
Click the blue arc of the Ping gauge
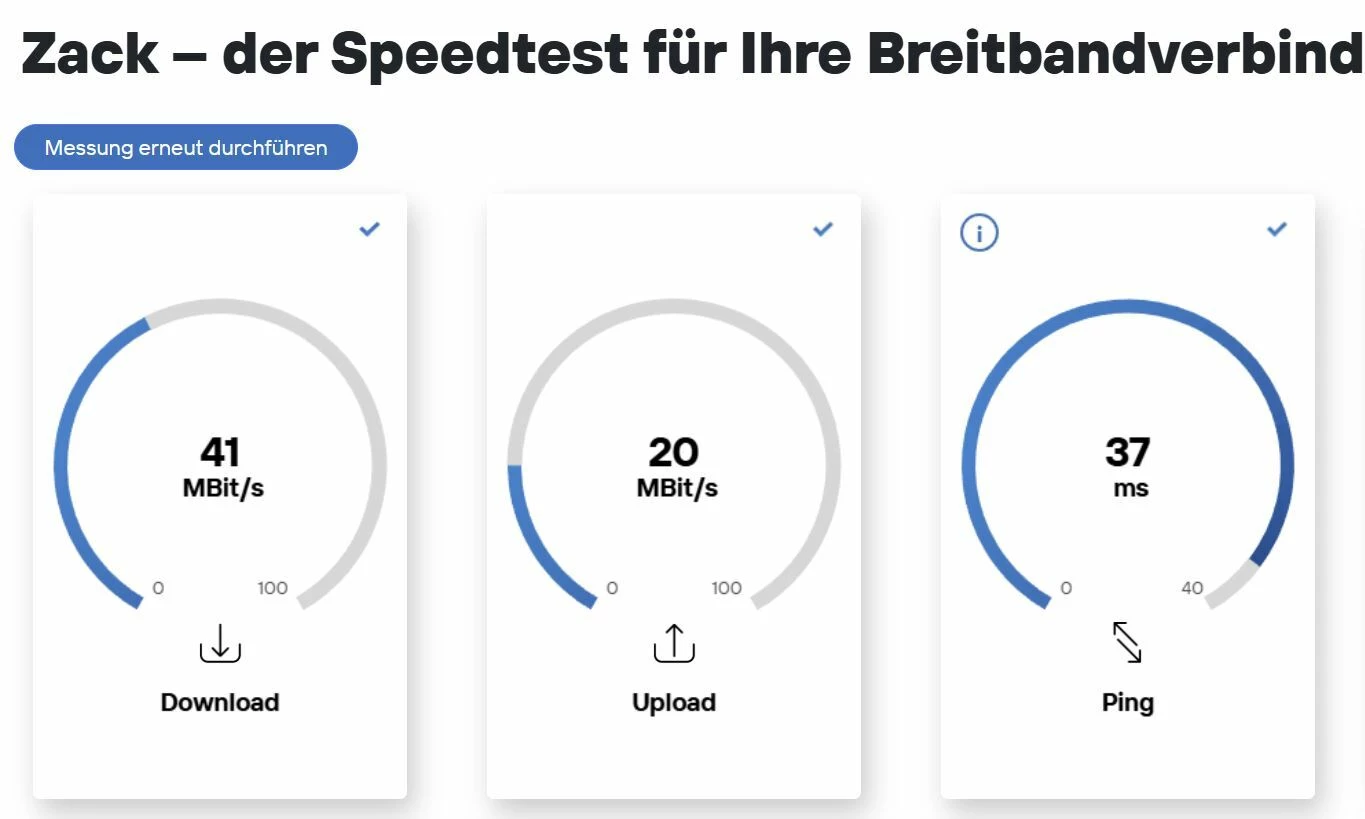click(1127, 307)
